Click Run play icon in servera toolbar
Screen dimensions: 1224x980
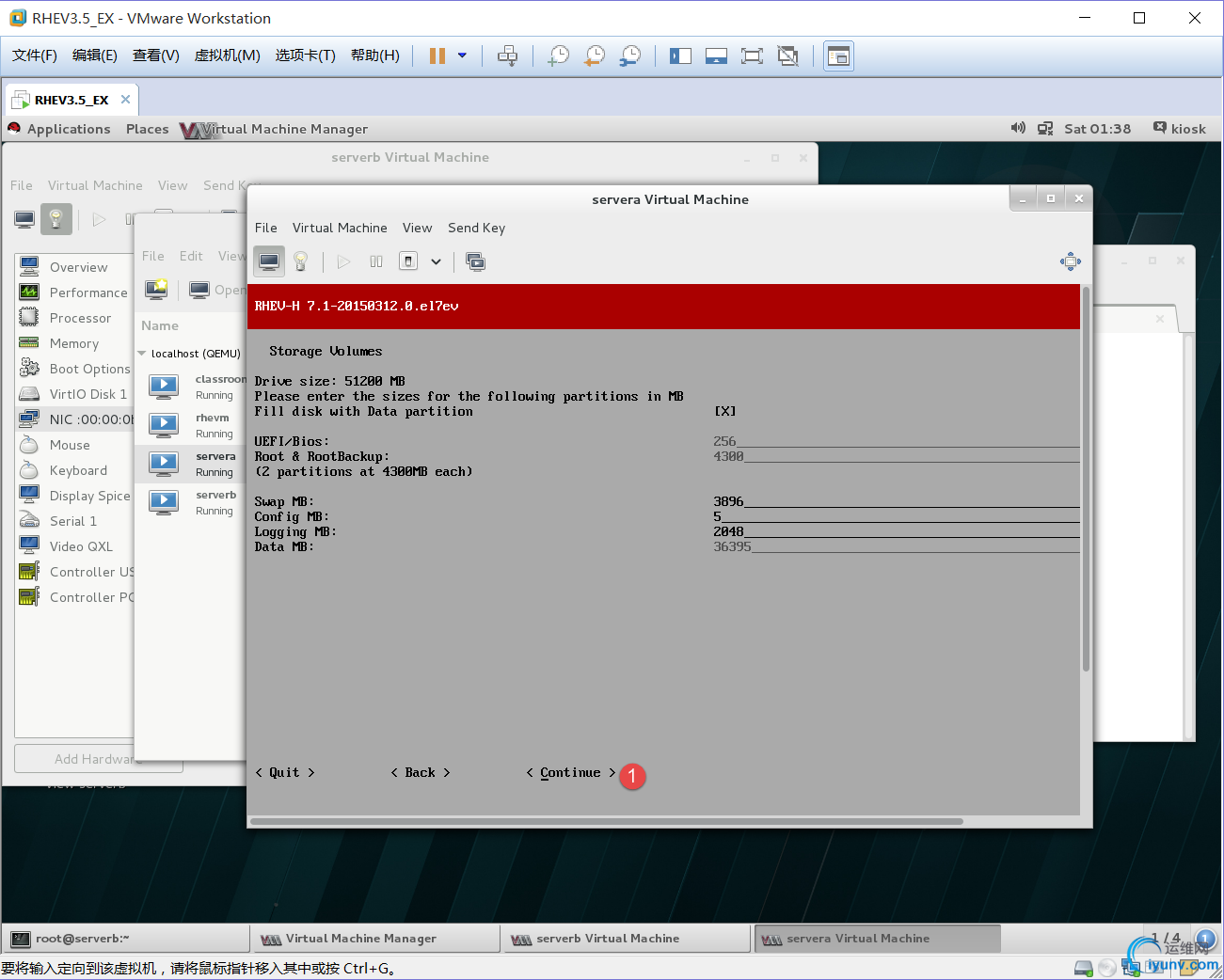(x=344, y=261)
